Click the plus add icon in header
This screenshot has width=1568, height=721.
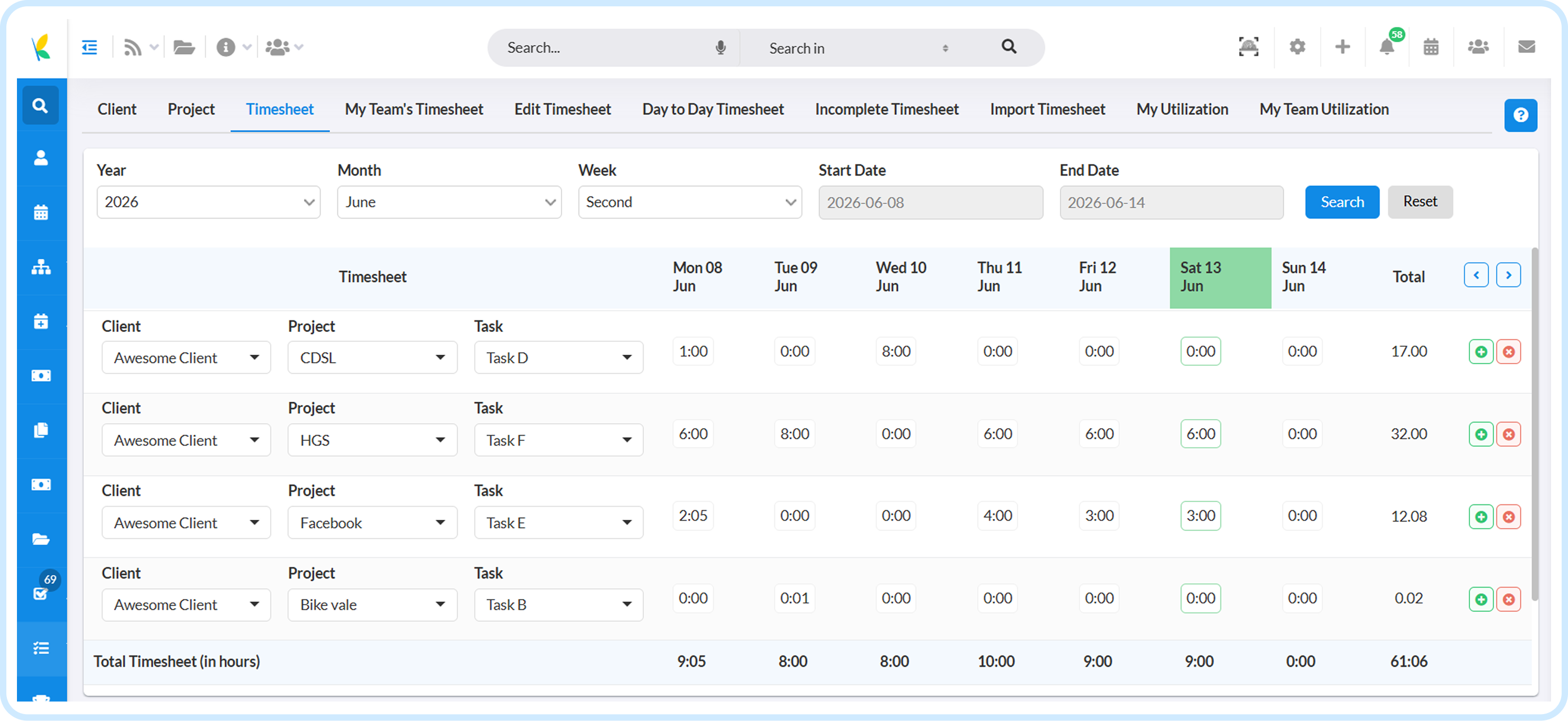tap(1342, 46)
